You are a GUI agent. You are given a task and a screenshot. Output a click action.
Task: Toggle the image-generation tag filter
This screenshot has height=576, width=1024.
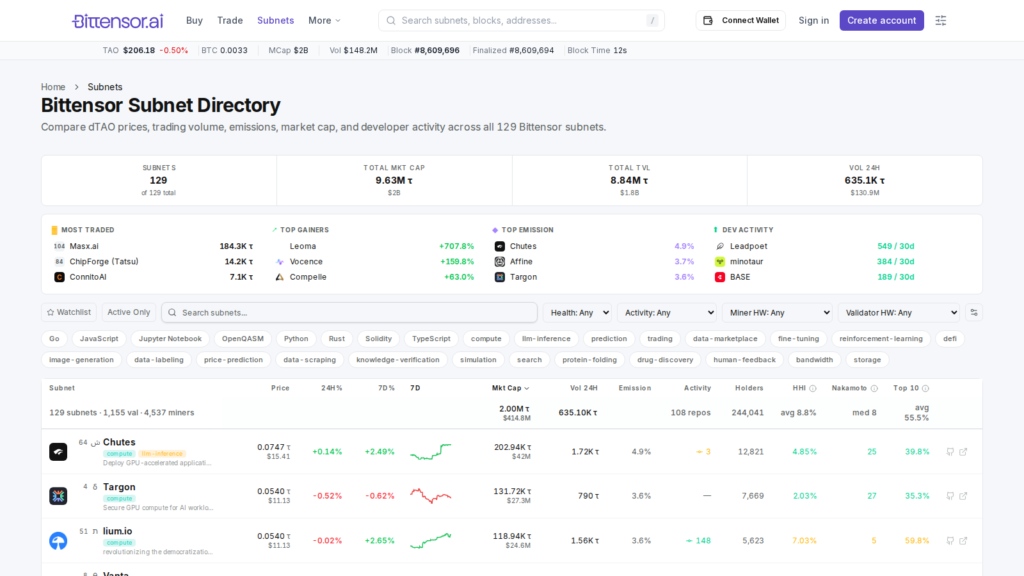click(82, 359)
